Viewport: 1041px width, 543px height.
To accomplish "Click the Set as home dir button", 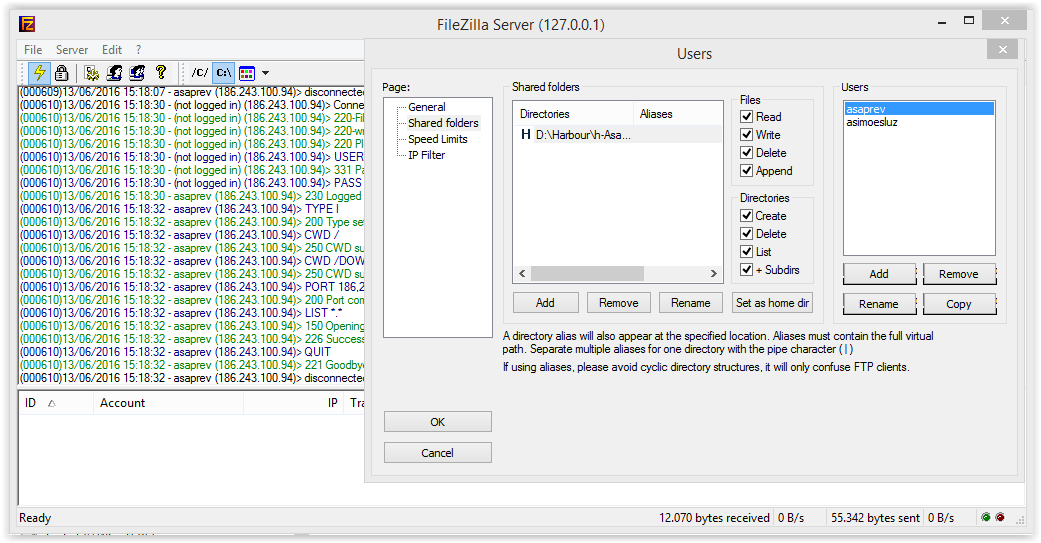I will click(772, 302).
